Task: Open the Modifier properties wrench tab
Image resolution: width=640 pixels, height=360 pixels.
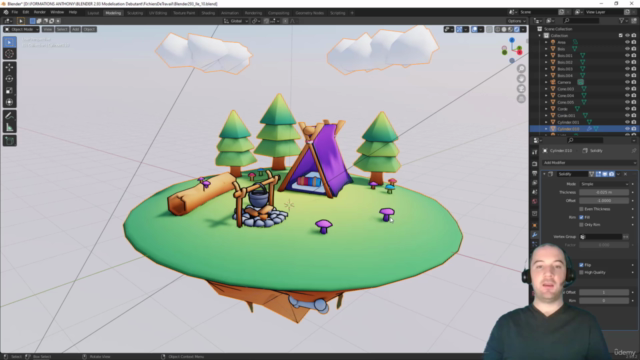Action: 535,235
